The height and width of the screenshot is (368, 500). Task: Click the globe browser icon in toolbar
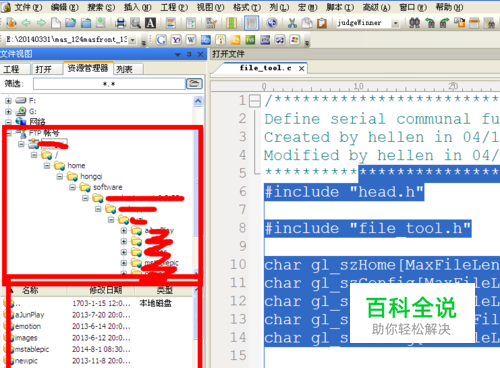pyautogui.click(x=272, y=23)
